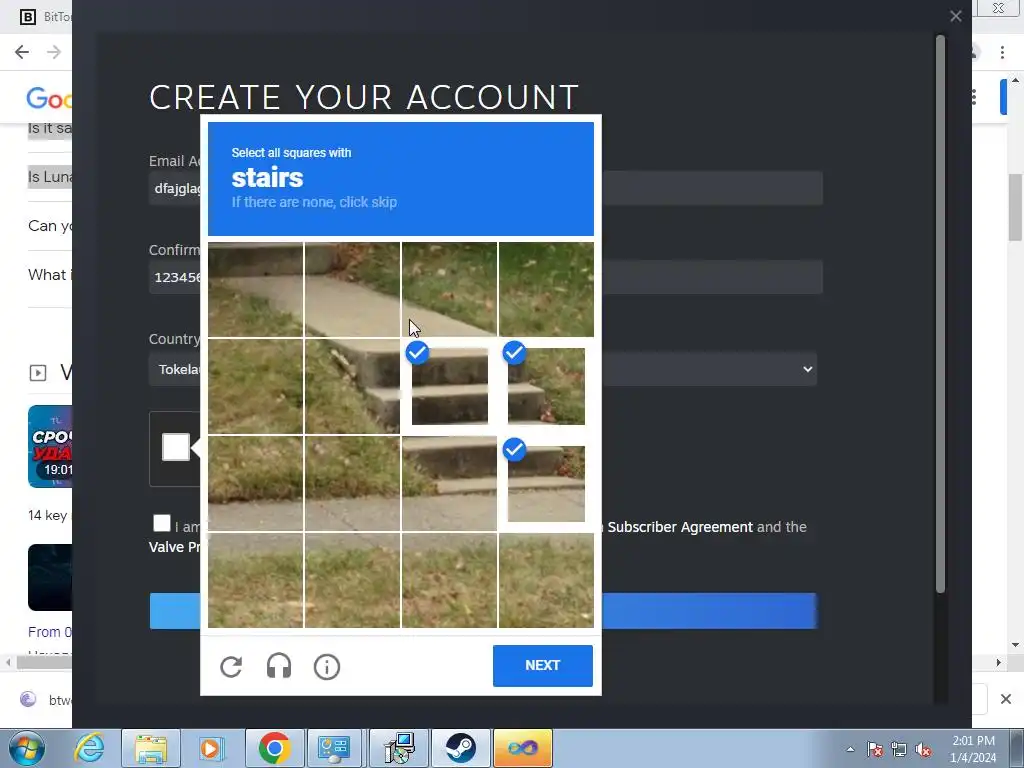The width and height of the screenshot is (1024, 768).
Task: Open the Windows Start menu
Action: [x=26, y=748]
